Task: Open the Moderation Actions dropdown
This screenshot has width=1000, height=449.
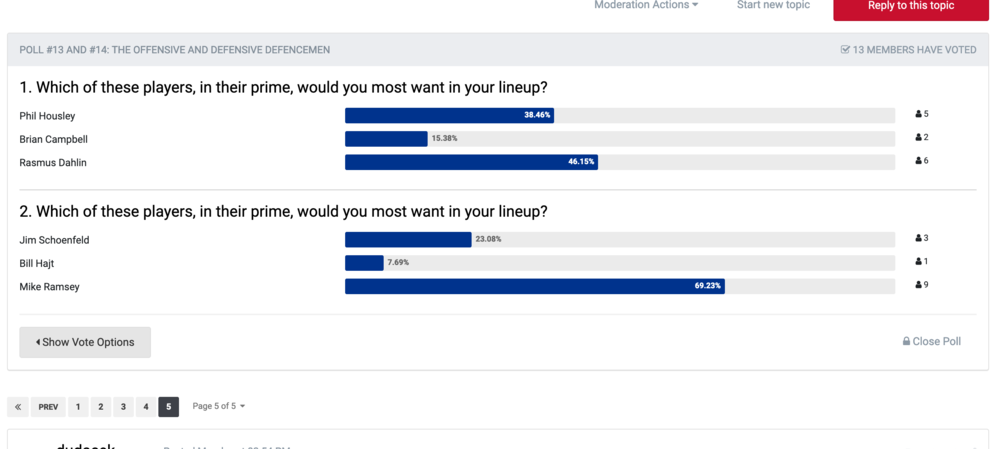Action: tap(646, 5)
